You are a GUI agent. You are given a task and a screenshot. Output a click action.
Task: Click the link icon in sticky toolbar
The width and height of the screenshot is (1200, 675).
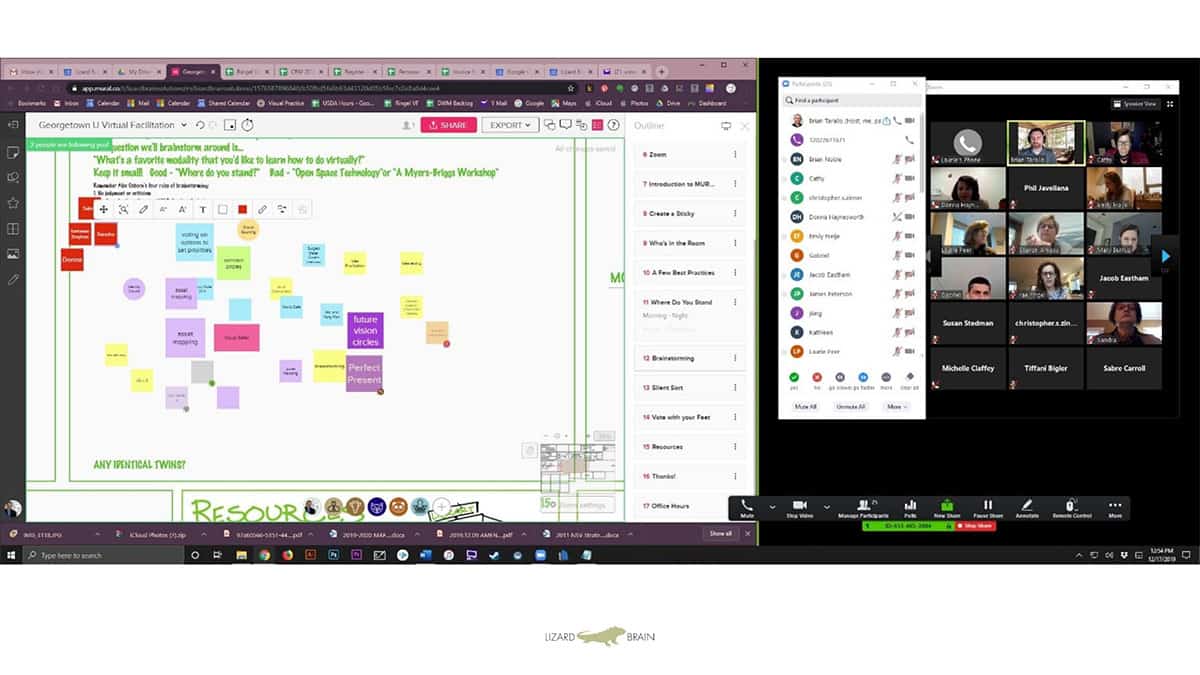[x=262, y=209]
